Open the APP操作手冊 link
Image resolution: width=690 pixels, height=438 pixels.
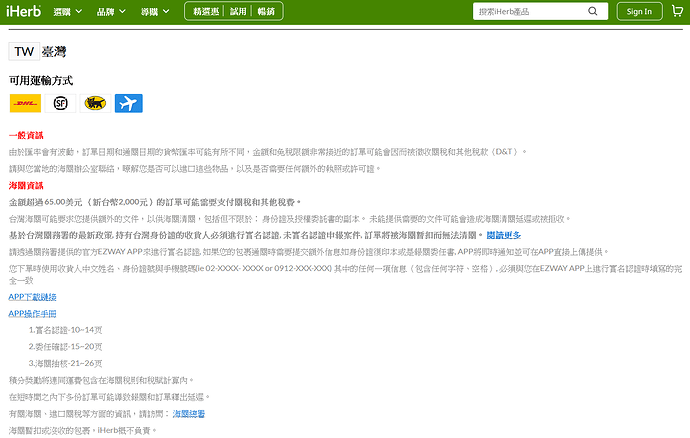click(x=33, y=314)
